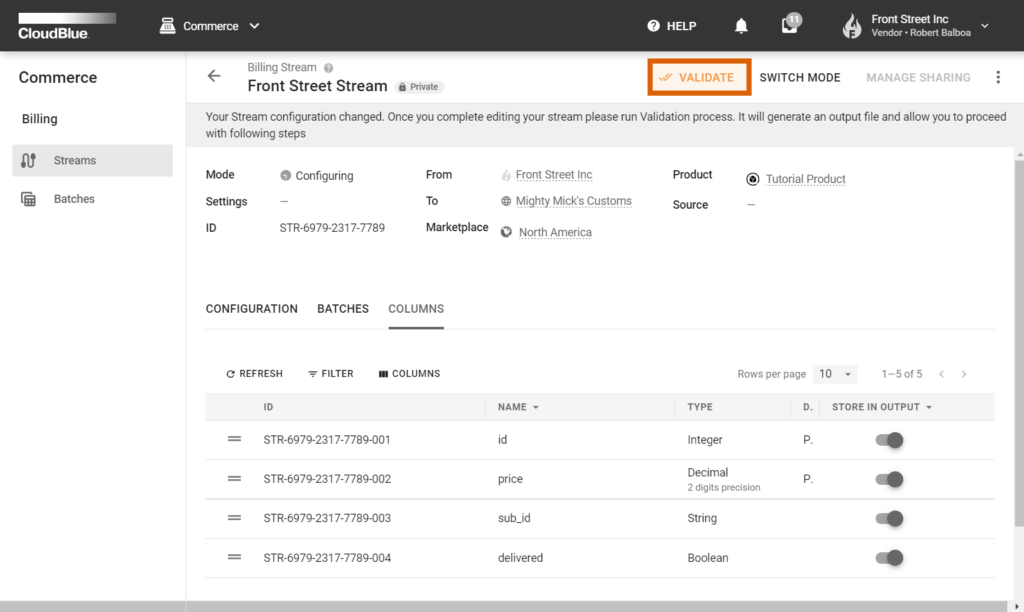Image resolution: width=1024 pixels, height=612 pixels.
Task: Open the Commerce module dropdown chevron
Action: coord(254,26)
